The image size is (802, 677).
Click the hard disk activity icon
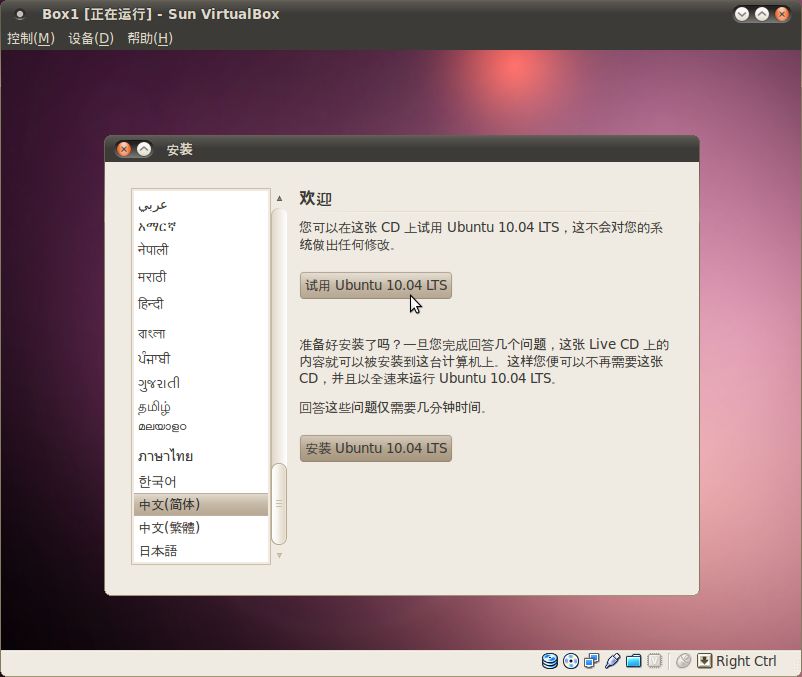[x=549, y=661]
